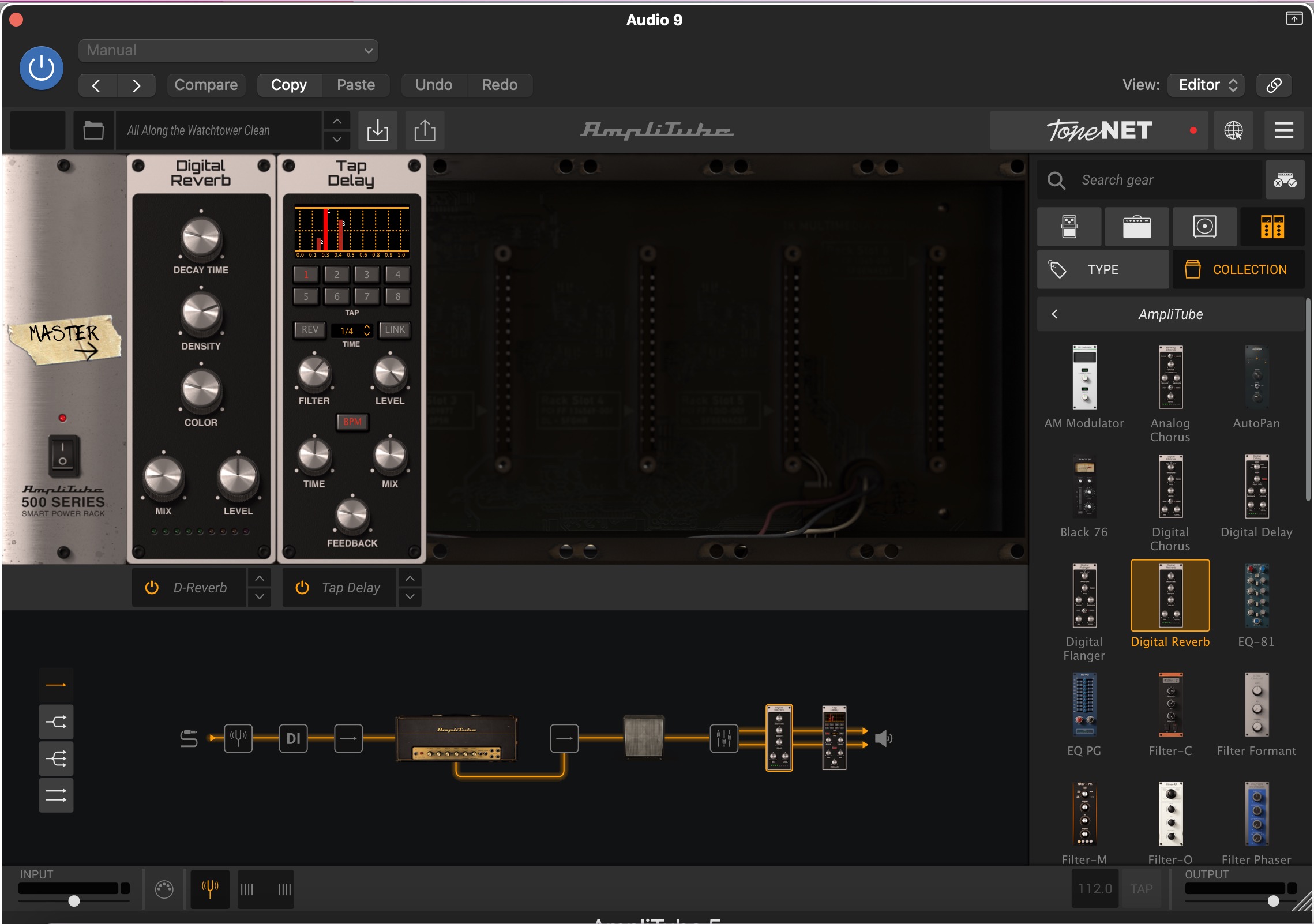The width and height of the screenshot is (1314, 924).
Task: Toggle Tap Delay slot power
Action: [x=302, y=588]
